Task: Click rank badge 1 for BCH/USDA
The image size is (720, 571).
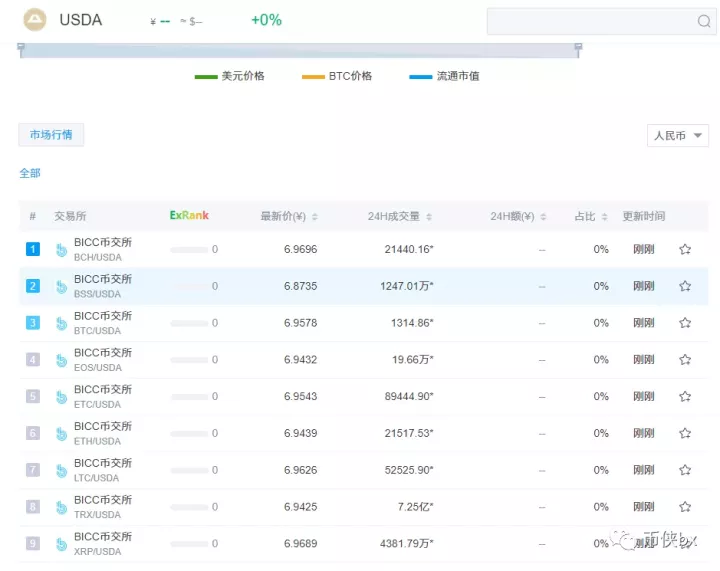Action: pos(33,249)
